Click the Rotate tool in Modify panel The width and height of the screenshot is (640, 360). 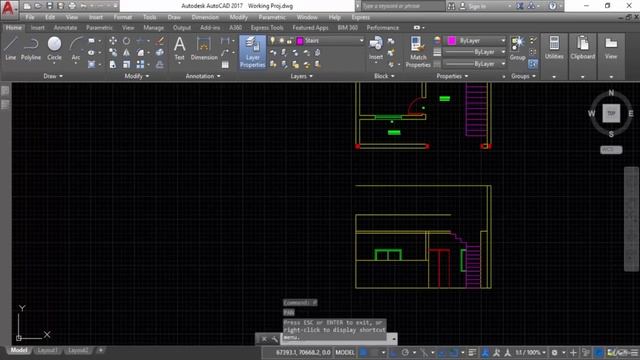[x=127, y=41]
